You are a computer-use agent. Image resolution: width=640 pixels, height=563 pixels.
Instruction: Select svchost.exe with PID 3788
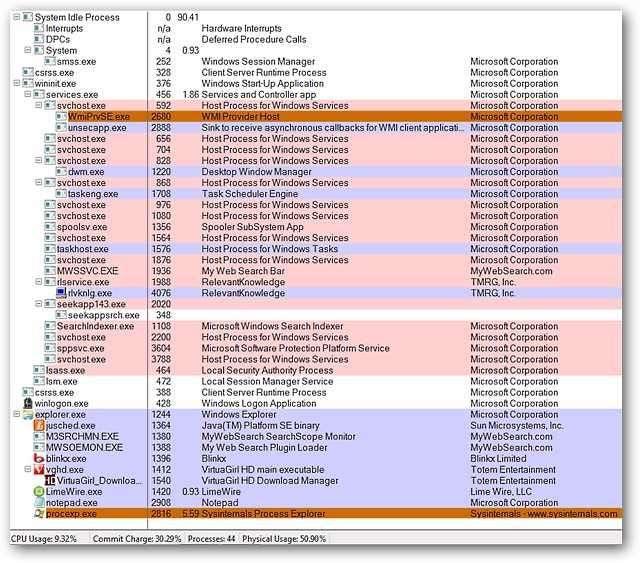point(316,359)
